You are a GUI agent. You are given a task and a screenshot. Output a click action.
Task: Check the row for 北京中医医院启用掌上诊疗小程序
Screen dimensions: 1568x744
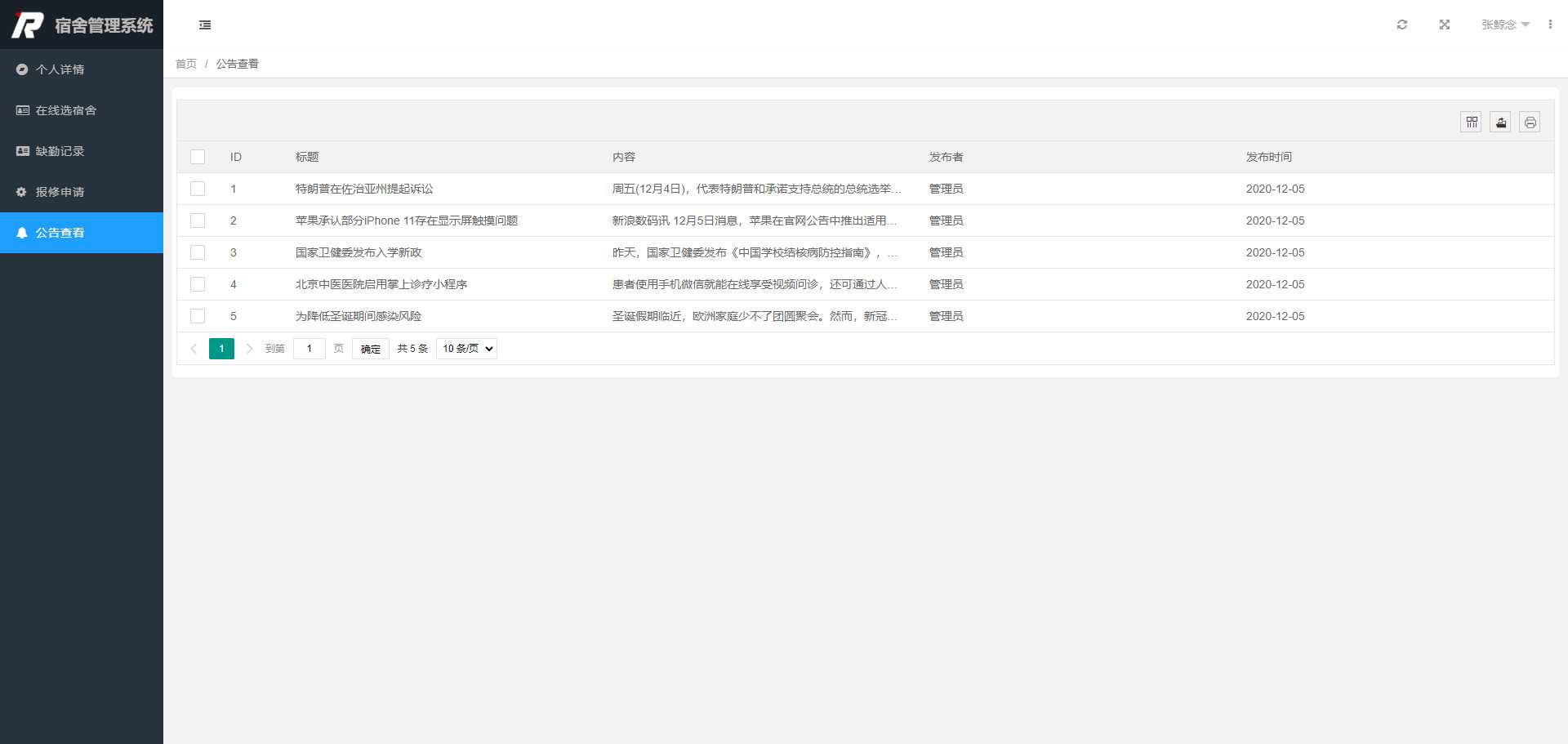[198, 284]
